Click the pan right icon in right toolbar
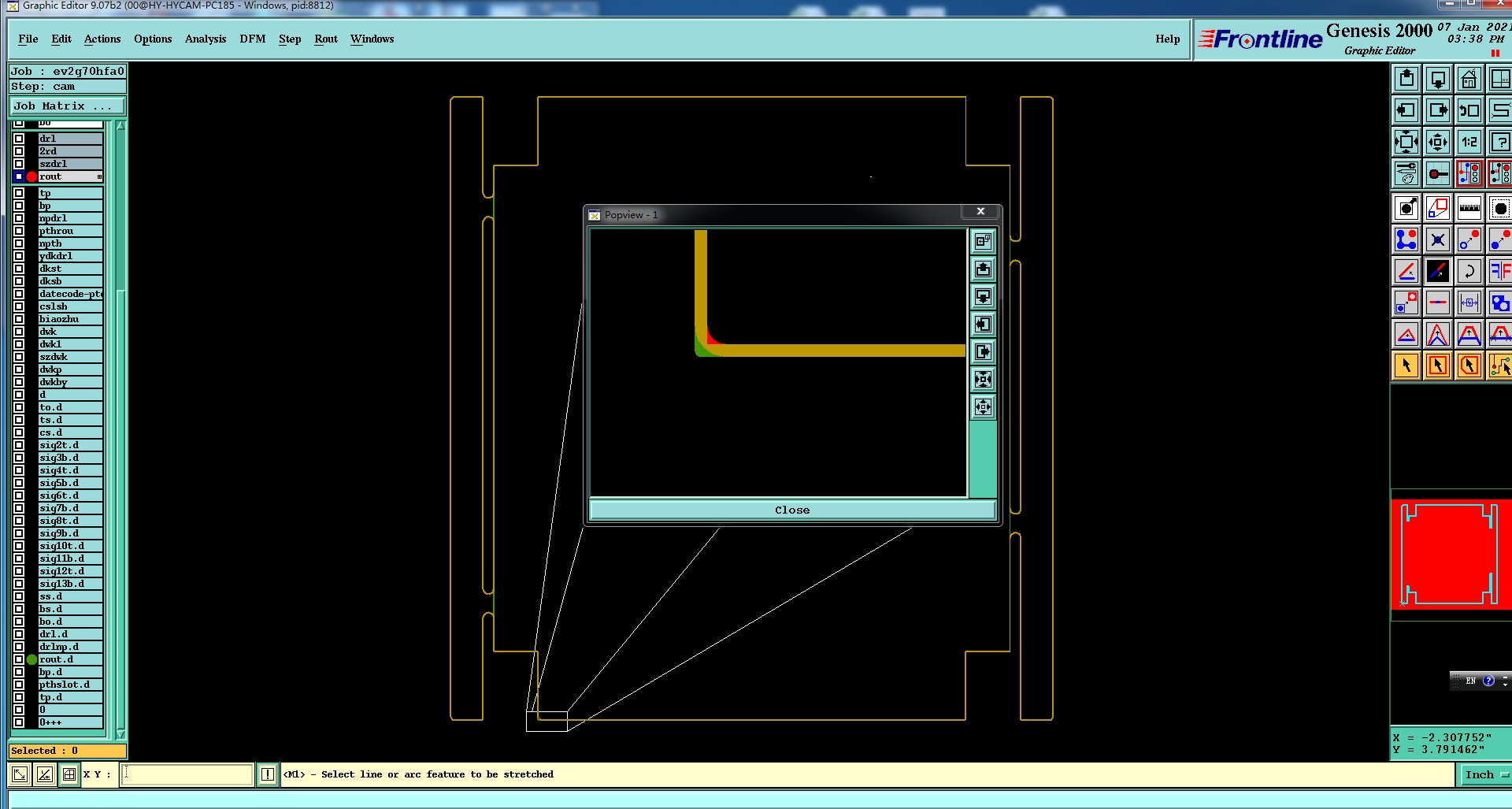1512x809 pixels. [x=1438, y=110]
